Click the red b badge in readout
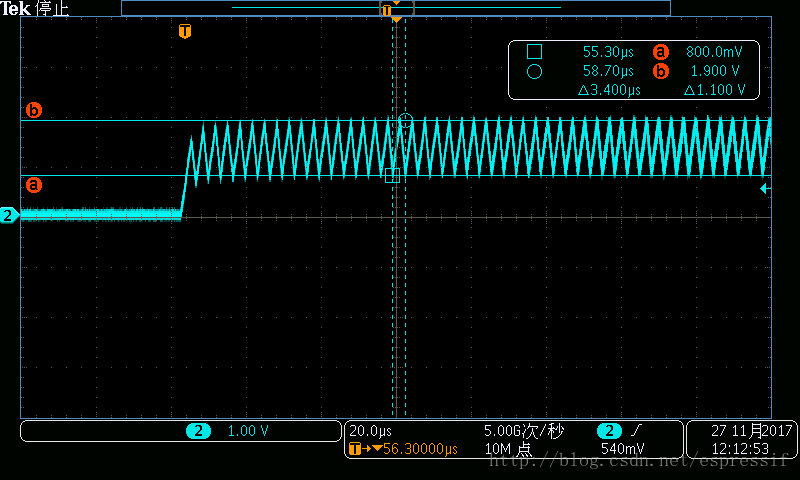Viewport: 800px width, 480px height. click(661, 71)
